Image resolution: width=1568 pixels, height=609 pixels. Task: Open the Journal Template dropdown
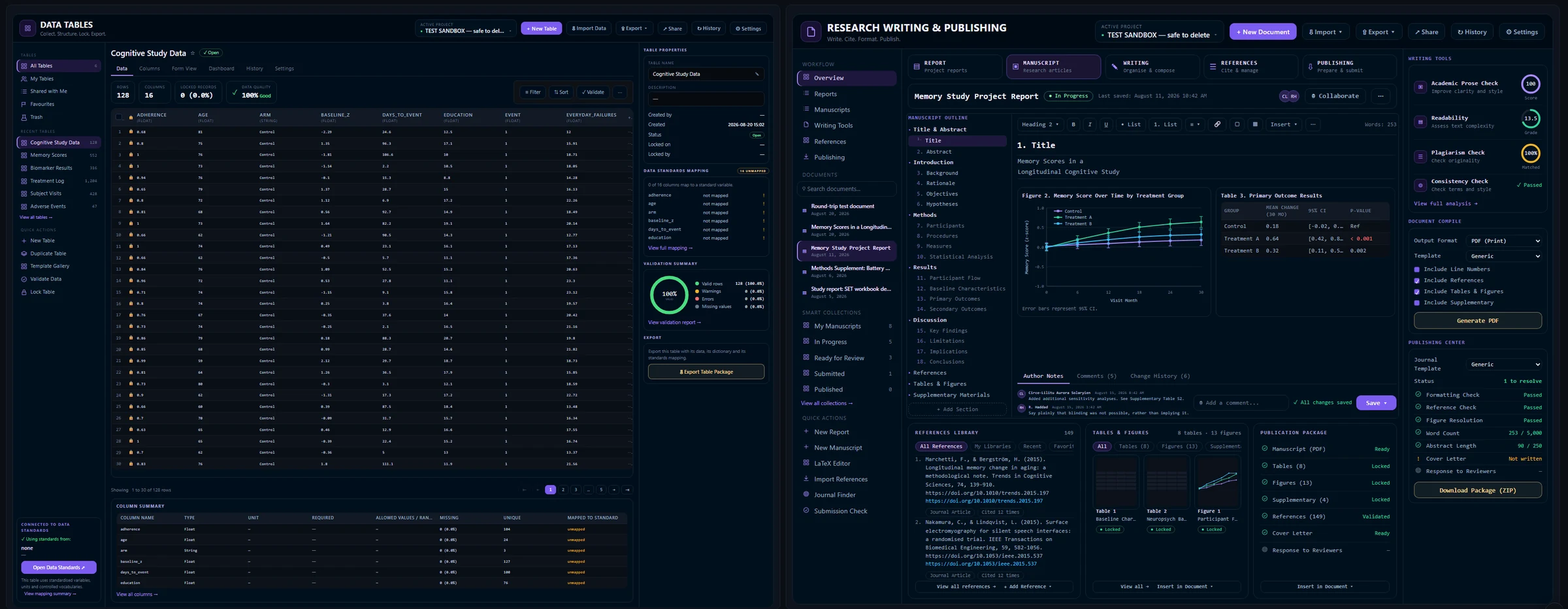pyautogui.click(x=1503, y=364)
